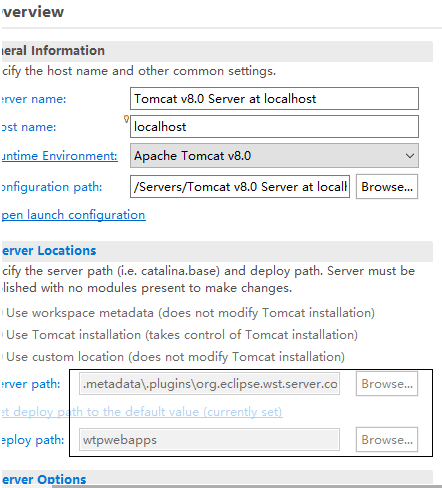Select Use workspace metadata radio option
442x488 pixels.
190,313
